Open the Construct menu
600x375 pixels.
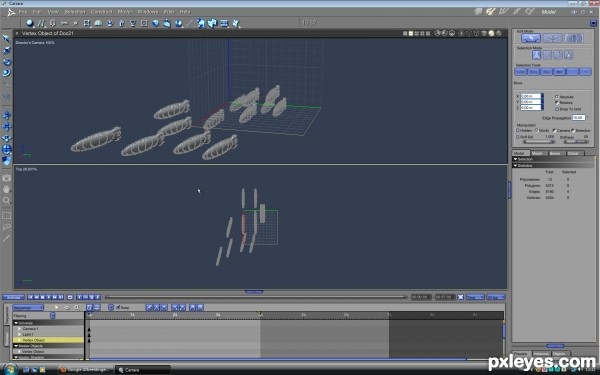coord(101,12)
